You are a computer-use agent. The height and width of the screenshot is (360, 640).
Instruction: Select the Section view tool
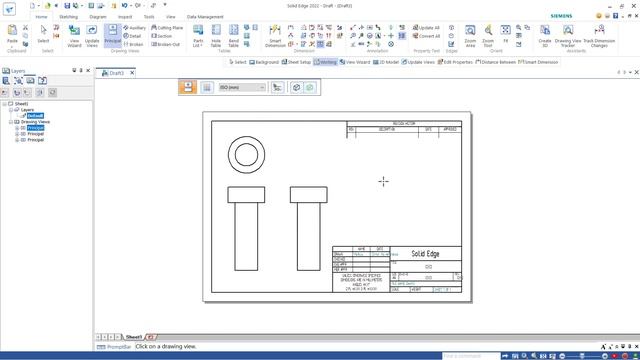(162, 36)
